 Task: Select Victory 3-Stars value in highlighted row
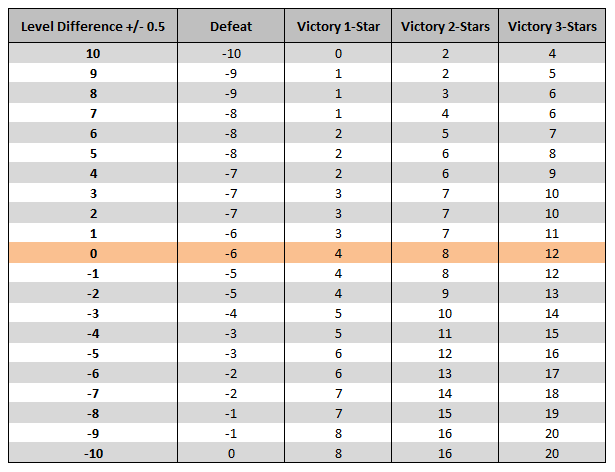(552, 253)
